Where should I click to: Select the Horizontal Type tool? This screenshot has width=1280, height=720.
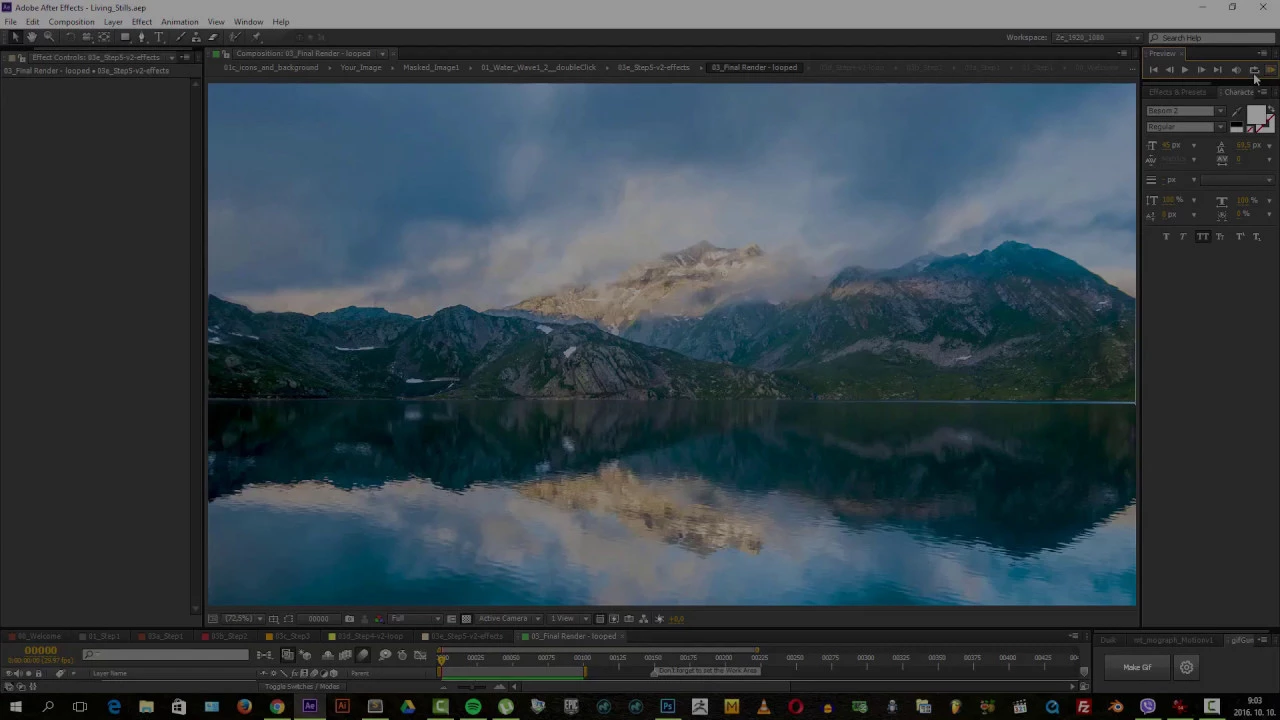[159, 37]
